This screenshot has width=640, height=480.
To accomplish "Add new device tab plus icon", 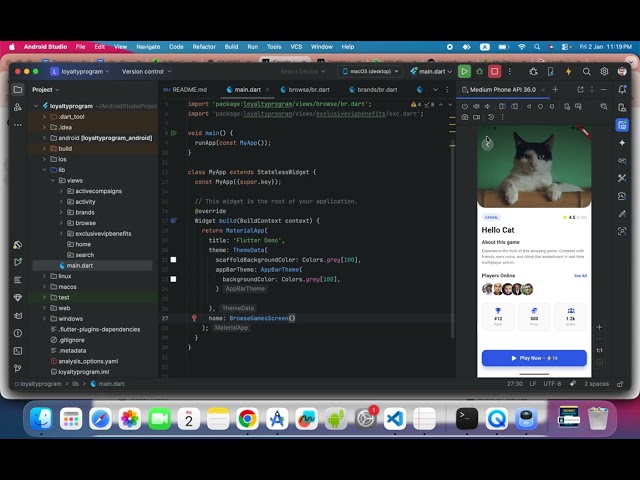I will pyautogui.click(x=555, y=89).
